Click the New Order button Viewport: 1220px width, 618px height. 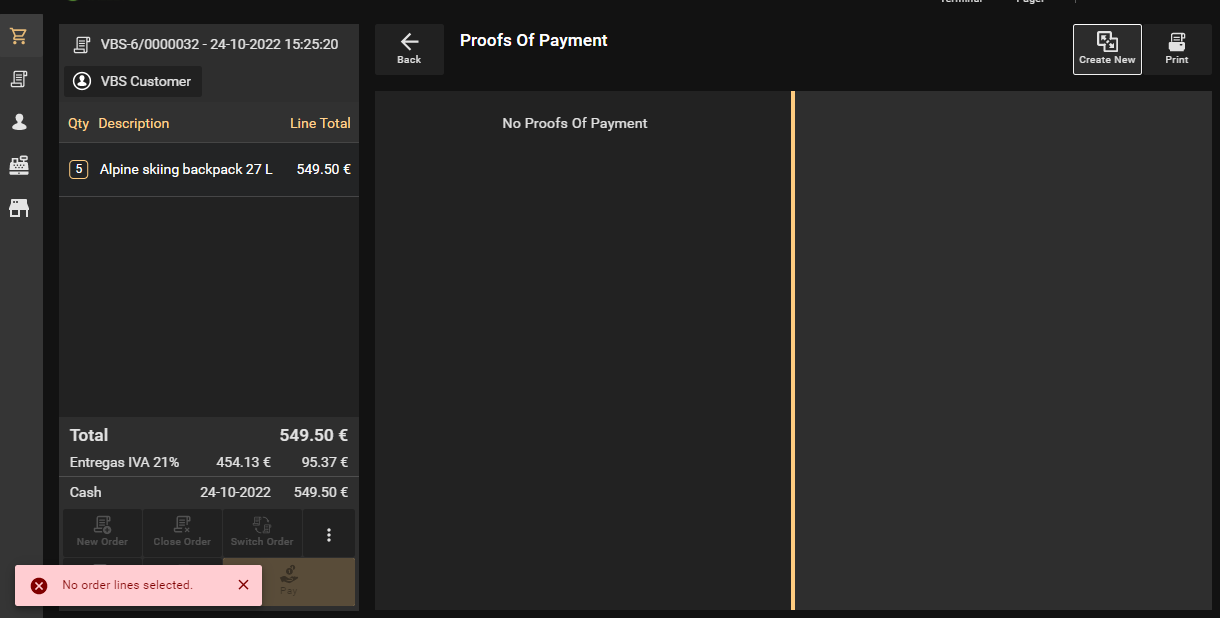pyautogui.click(x=102, y=532)
